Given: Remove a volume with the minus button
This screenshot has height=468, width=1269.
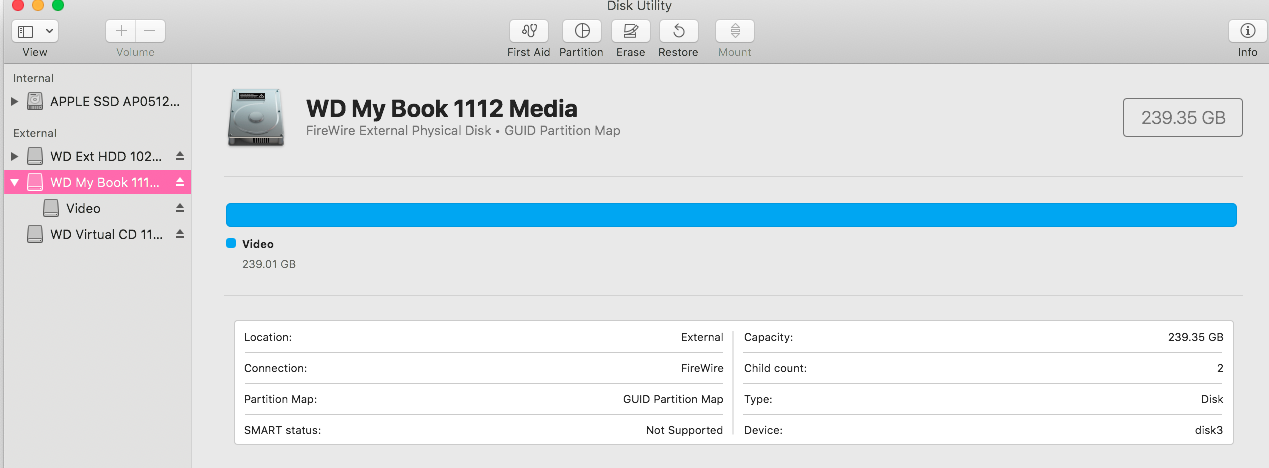Looking at the screenshot, I should pos(150,31).
